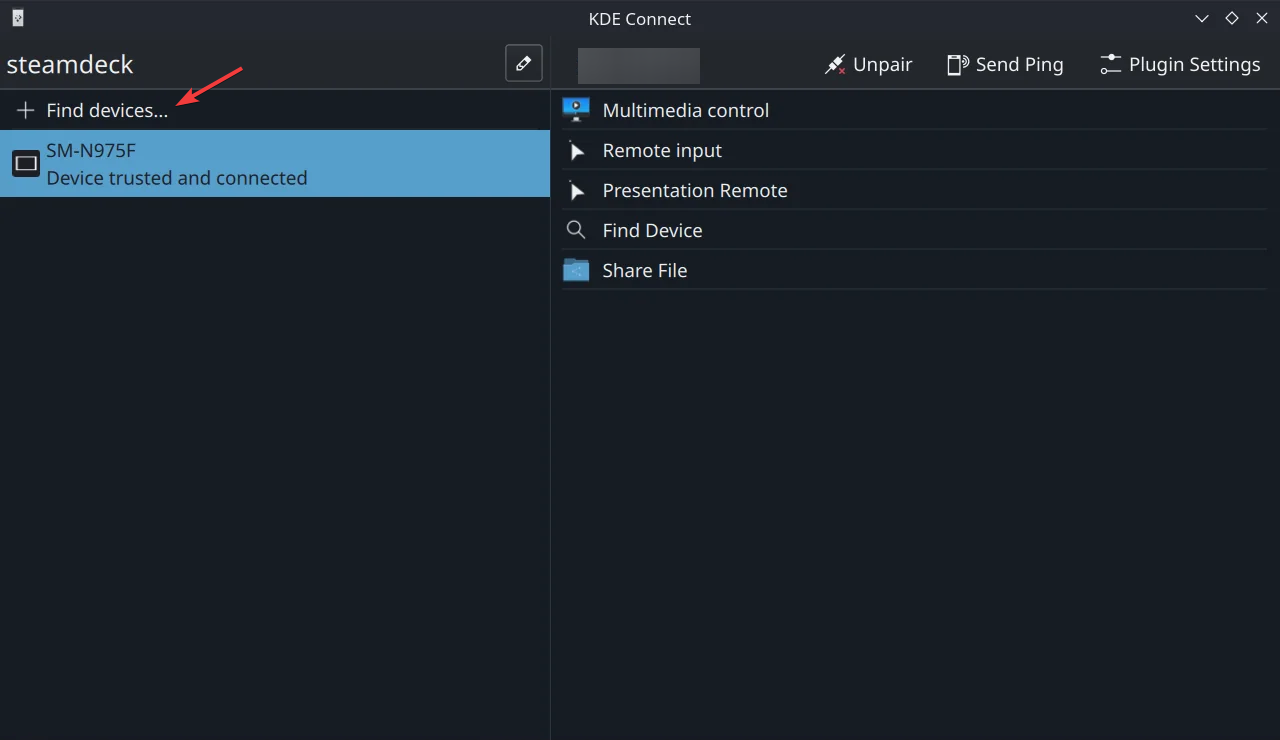
Task: Click the Share File folder icon
Action: point(576,270)
